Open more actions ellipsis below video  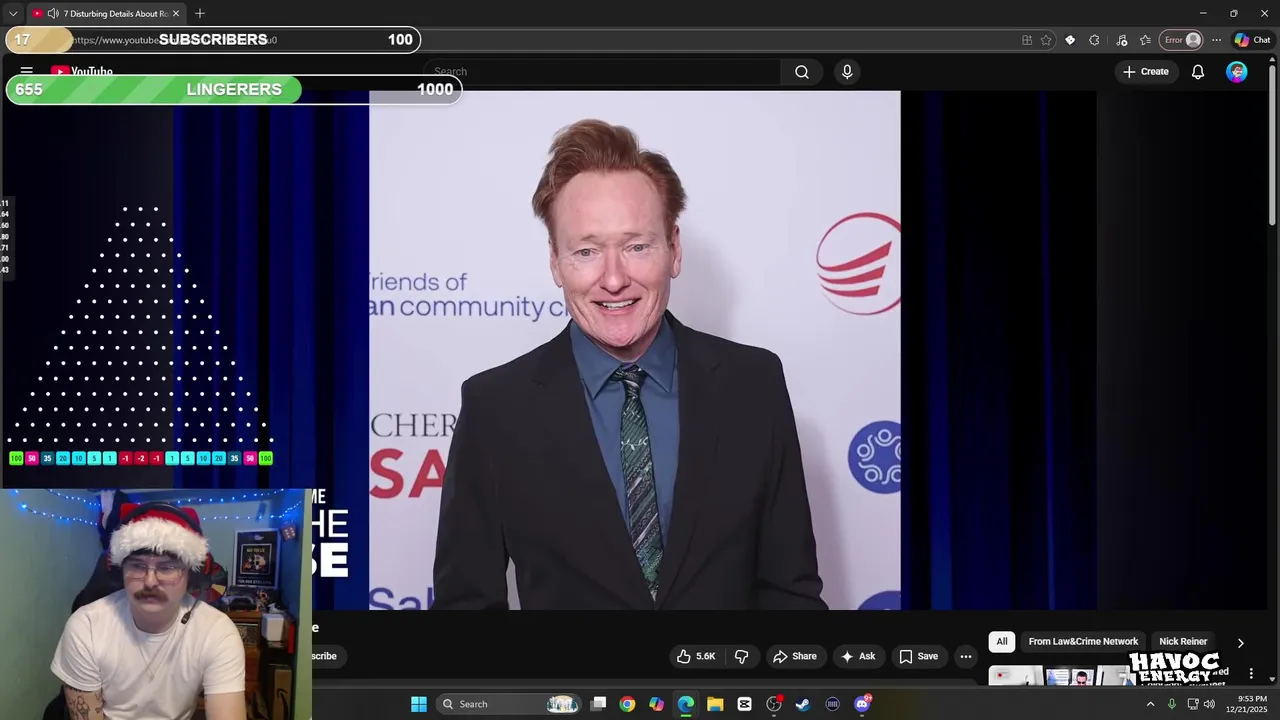point(965,656)
